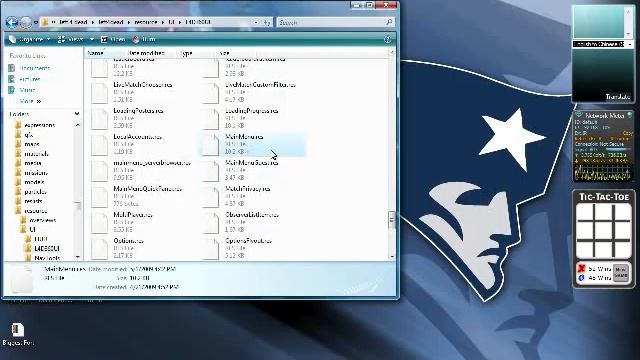640x360 pixels.
Task: Click the Burn toolbar button
Action: point(144,39)
